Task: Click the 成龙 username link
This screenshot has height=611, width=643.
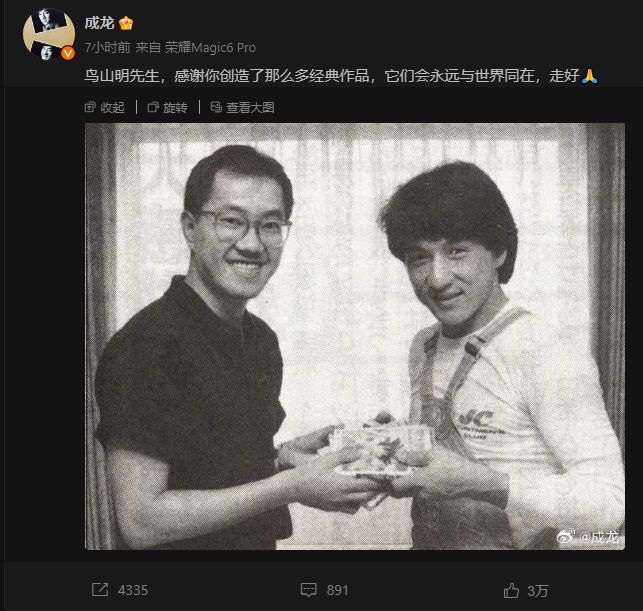Action: pyautogui.click(x=99, y=23)
